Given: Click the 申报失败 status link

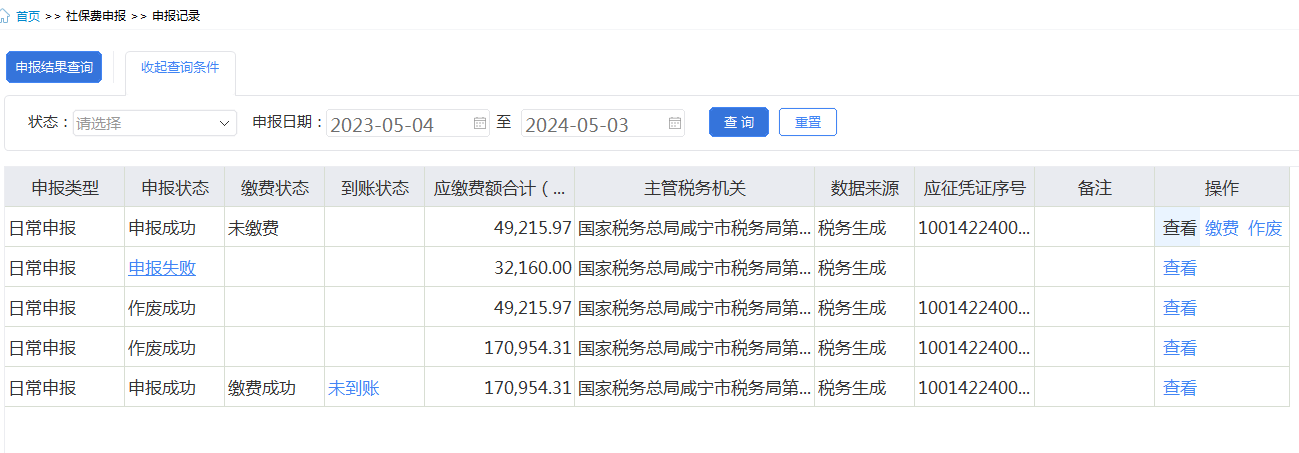Looking at the screenshot, I should [x=162, y=268].
